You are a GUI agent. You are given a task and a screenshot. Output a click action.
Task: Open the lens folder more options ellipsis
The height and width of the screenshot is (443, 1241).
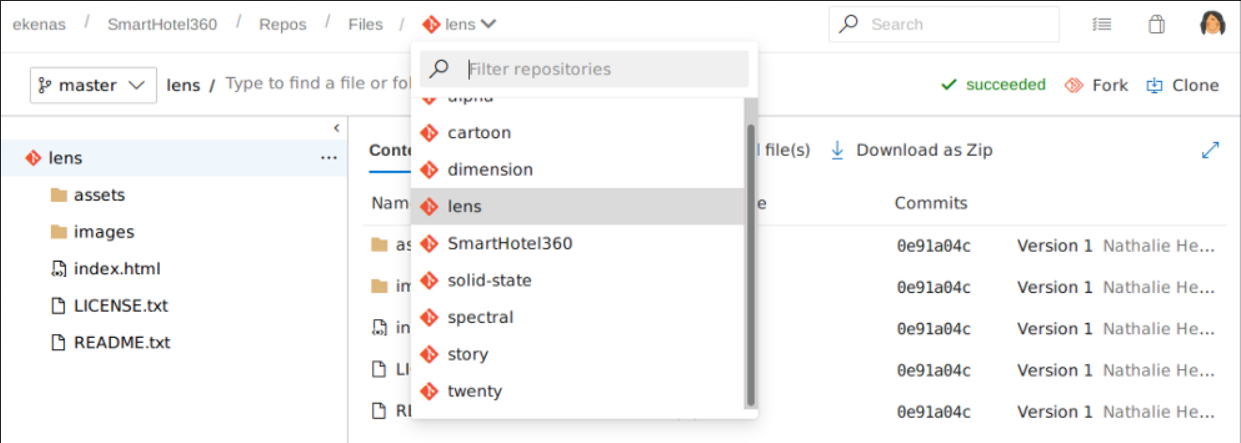pos(328,158)
